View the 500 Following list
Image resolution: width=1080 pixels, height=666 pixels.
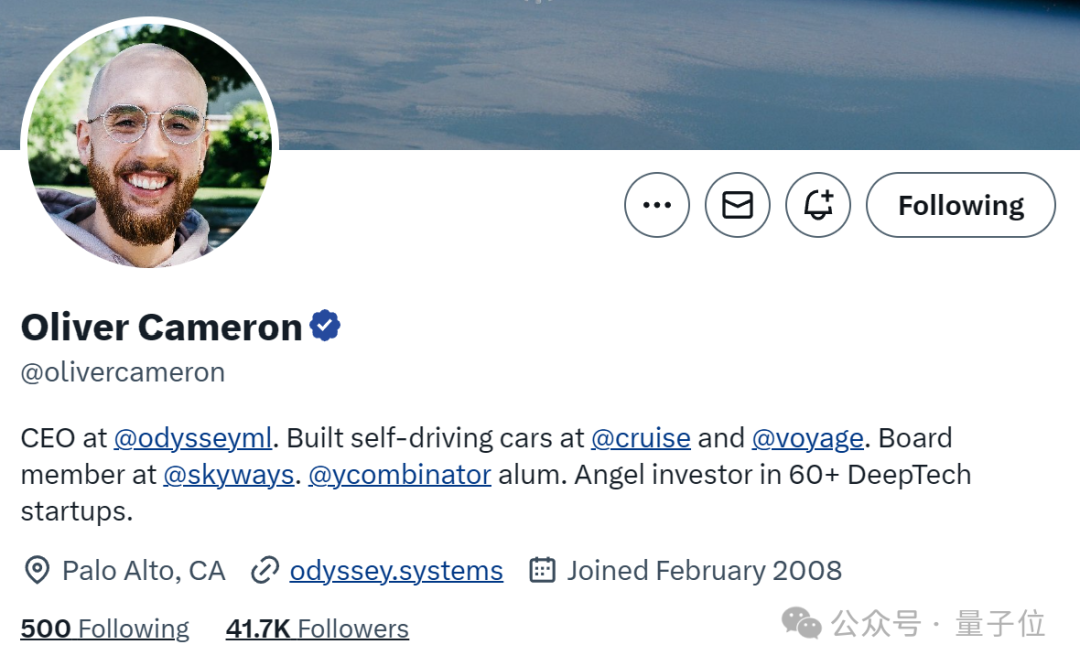coord(105,629)
